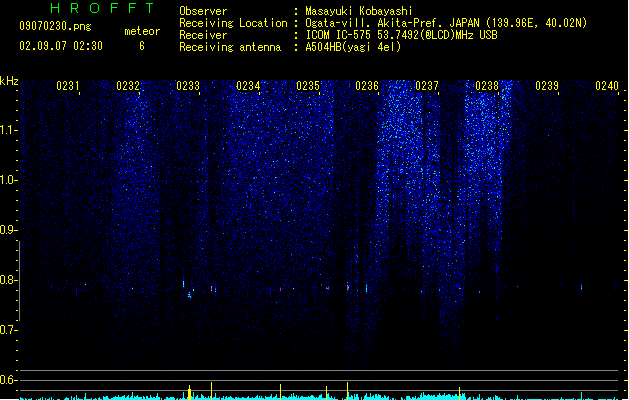
Task: Click the 0.8 kHz axis label
Action: tap(7, 280)
